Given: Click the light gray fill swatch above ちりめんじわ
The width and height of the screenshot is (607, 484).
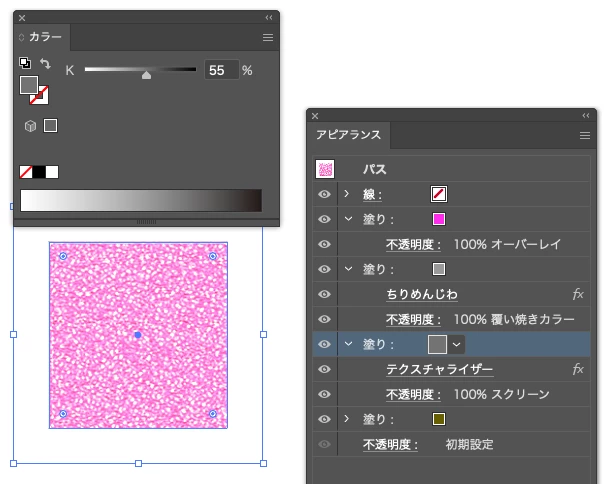Looking at the screenshot, I should (439, 269).
